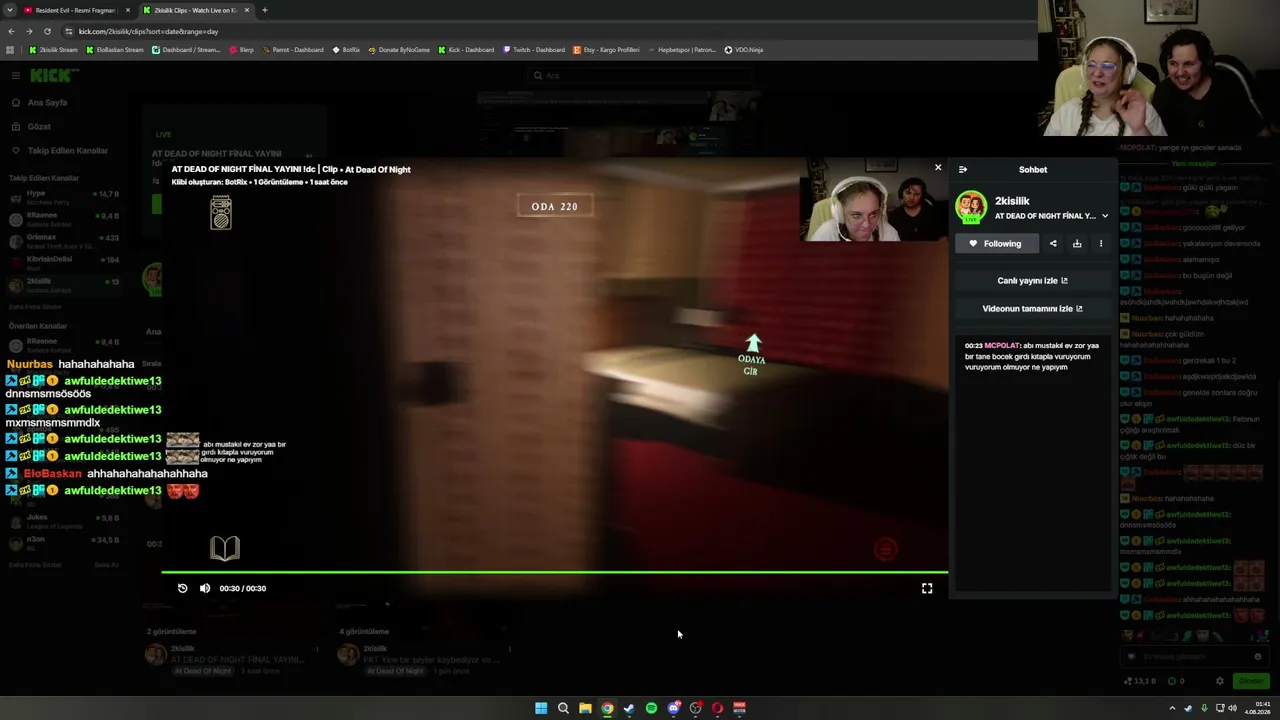Open a new browser tab
1280x720 pixels.
point(264,10)
